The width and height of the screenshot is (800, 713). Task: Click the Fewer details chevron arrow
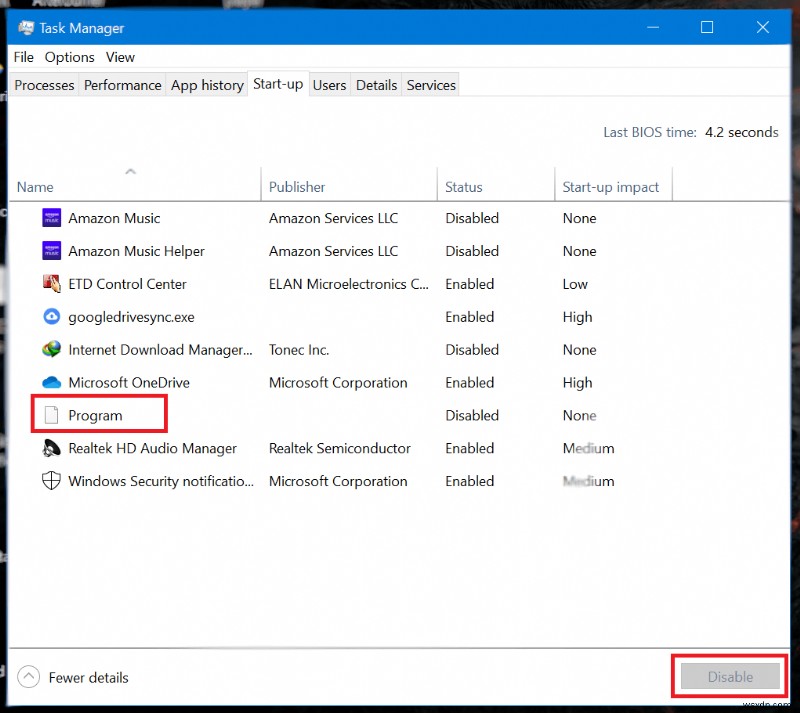click(29, 677)
